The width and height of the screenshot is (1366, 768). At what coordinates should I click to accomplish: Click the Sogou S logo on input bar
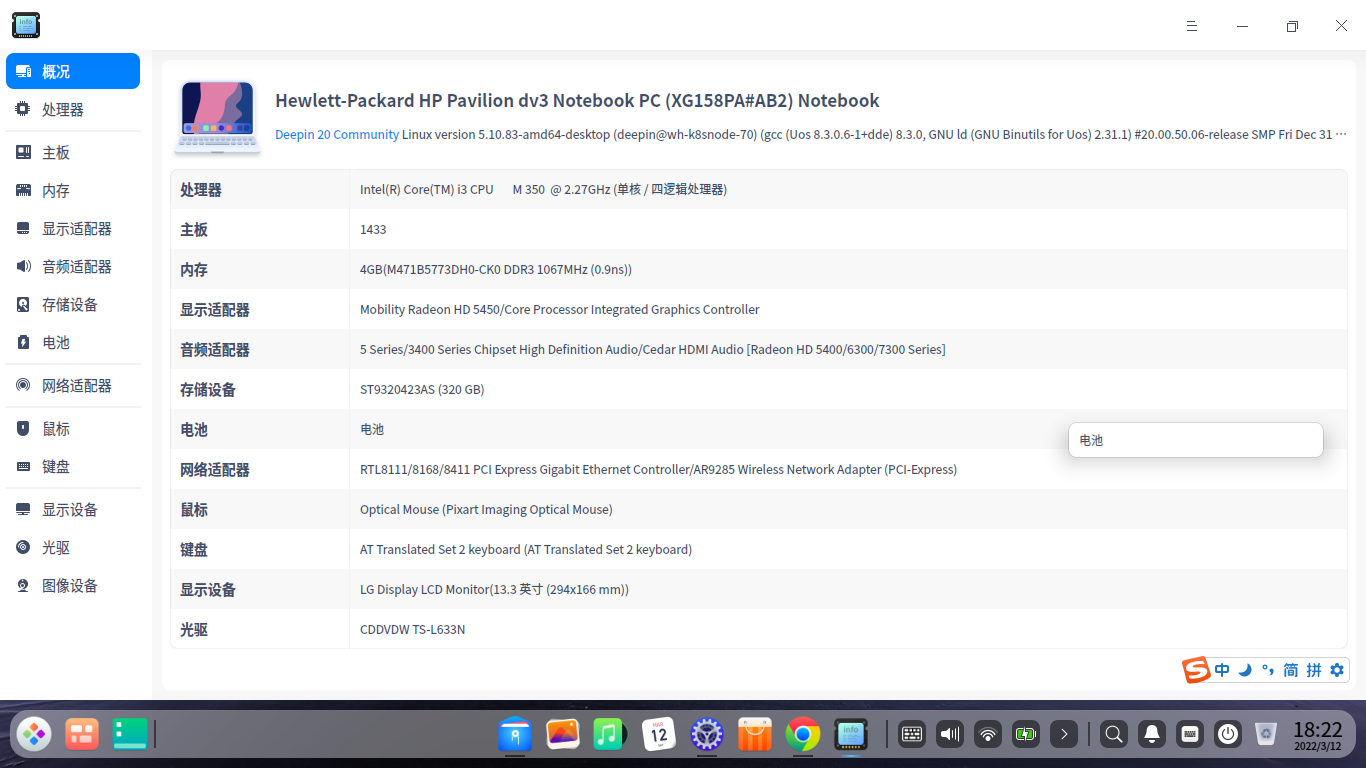pyautogui.click(x=1196, y=670)
